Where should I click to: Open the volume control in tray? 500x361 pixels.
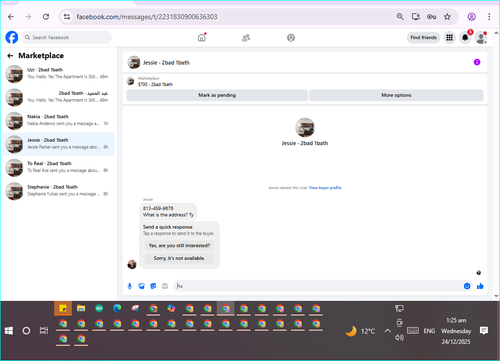point(399,338)
